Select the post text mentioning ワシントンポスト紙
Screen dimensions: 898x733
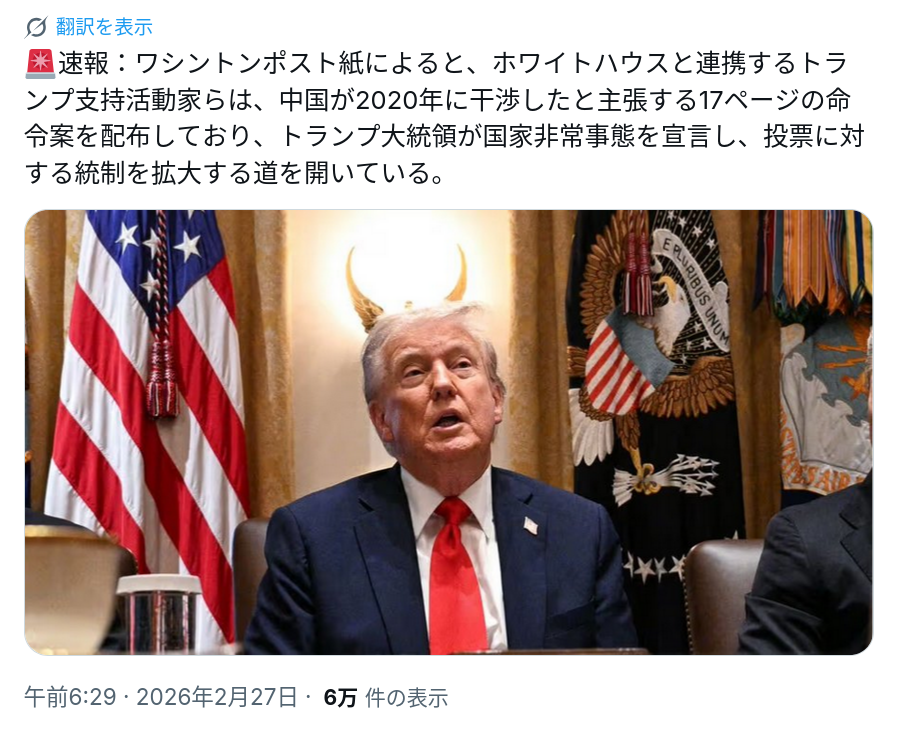coord(444,118)
